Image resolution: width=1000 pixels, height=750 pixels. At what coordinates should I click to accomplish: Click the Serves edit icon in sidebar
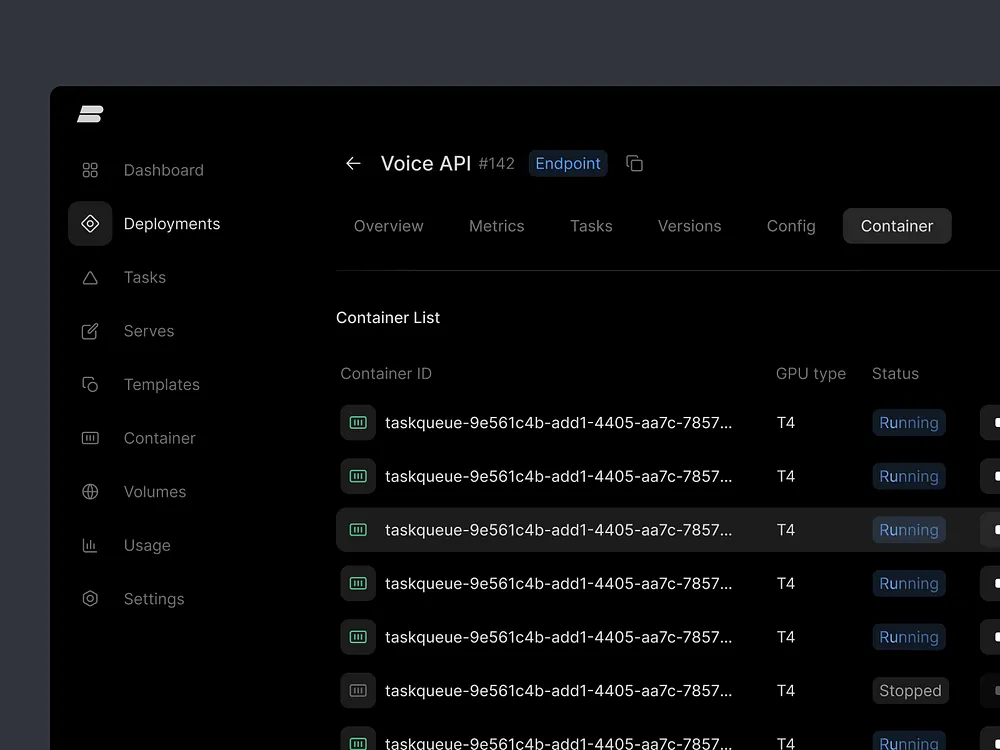pyautogui.click(x=90, y=331)
